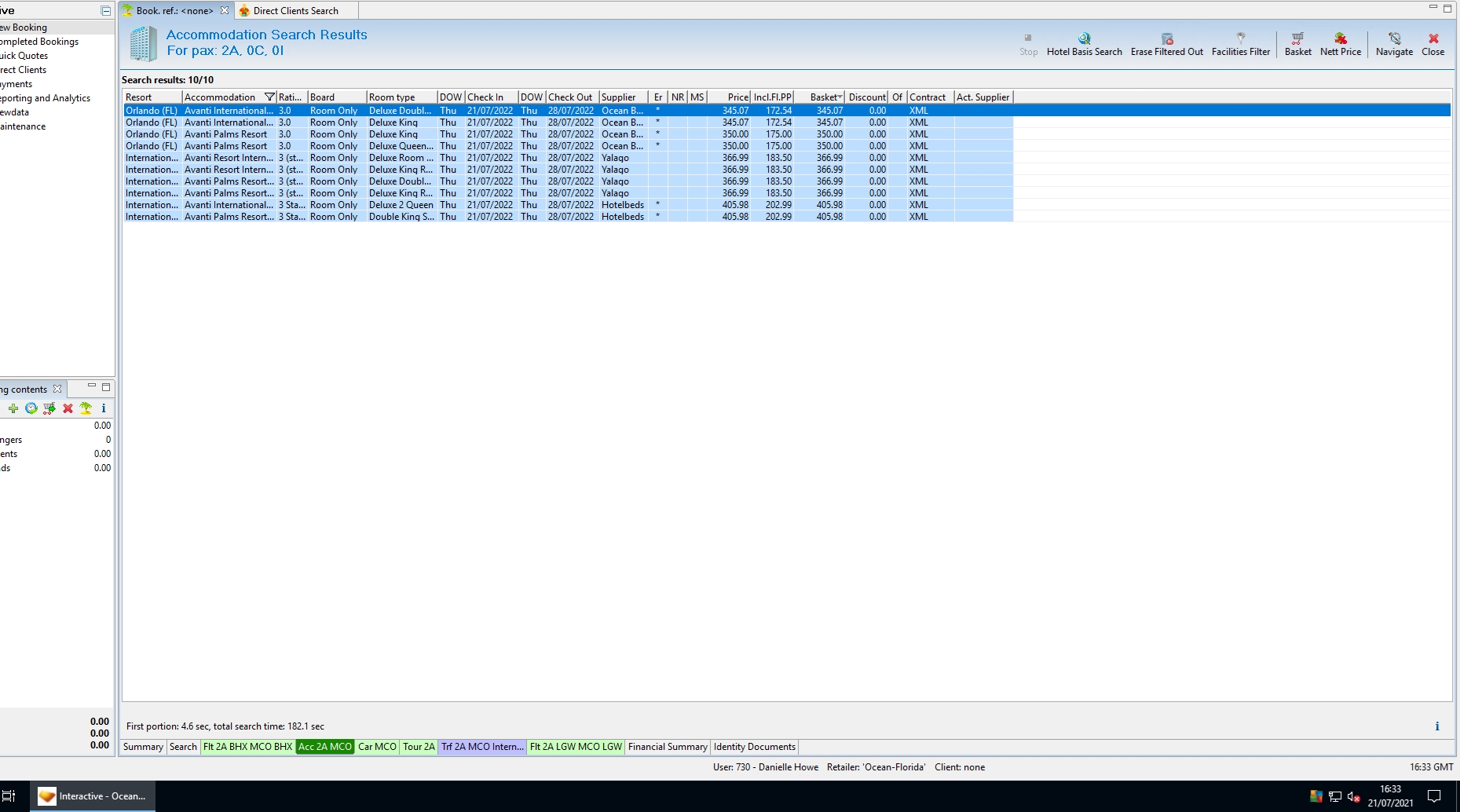Viewport: 1460px width, 812px height.
Task: Sort by the Room type column header
Action: tap(402, 97)
